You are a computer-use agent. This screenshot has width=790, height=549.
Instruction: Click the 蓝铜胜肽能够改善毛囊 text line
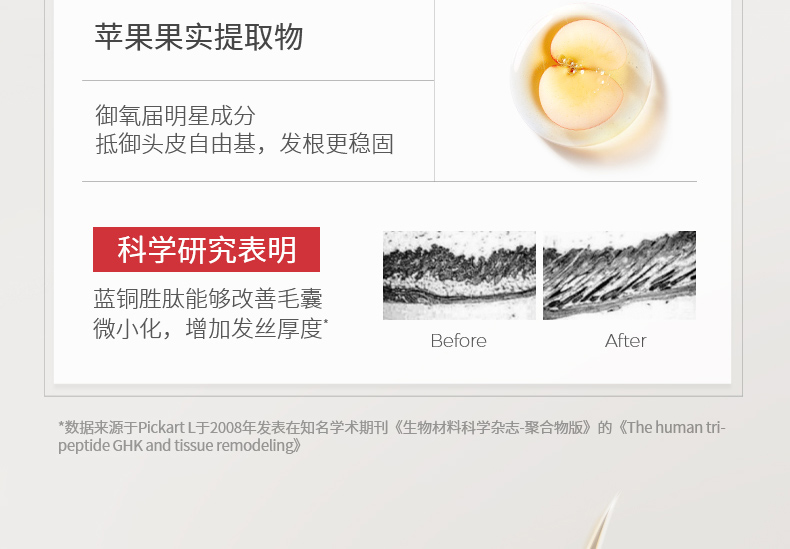[208, 299]
